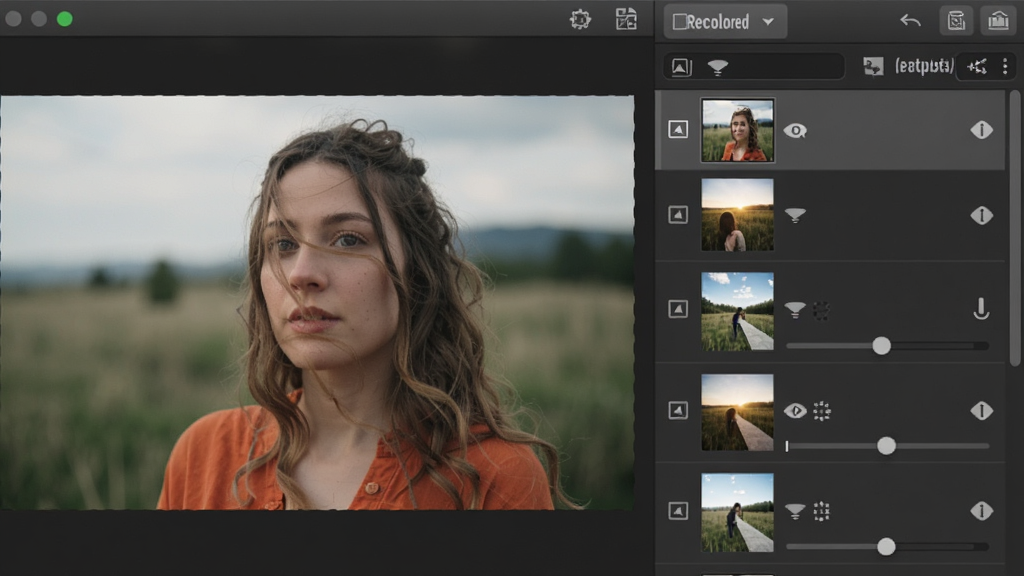Image resolution: width=1024 pixels, height=576 pixels.
Task: Click the slider handle on the third layer
Action: pyautogui.click(x=881, y=345)
